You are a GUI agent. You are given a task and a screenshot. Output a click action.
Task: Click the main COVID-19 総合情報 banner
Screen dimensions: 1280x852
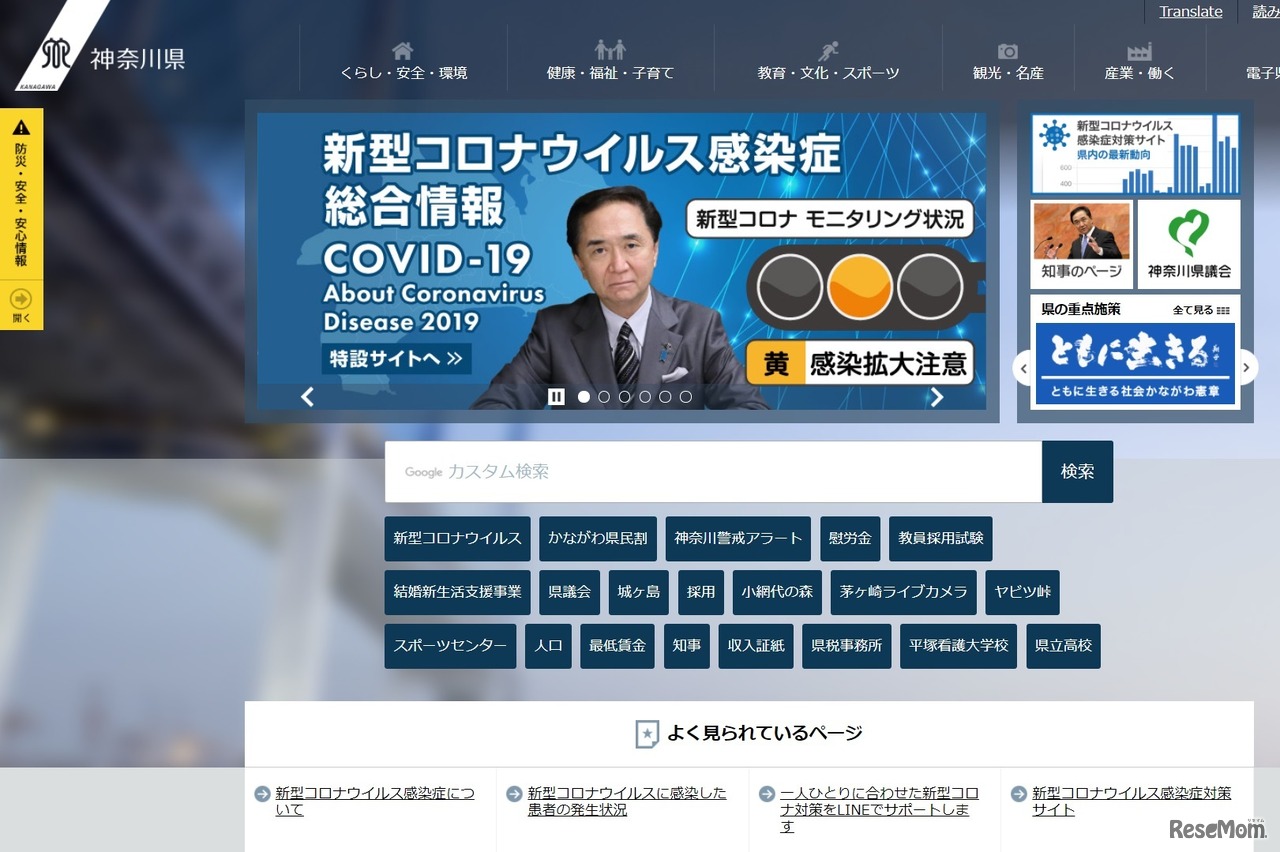(621, 260)
